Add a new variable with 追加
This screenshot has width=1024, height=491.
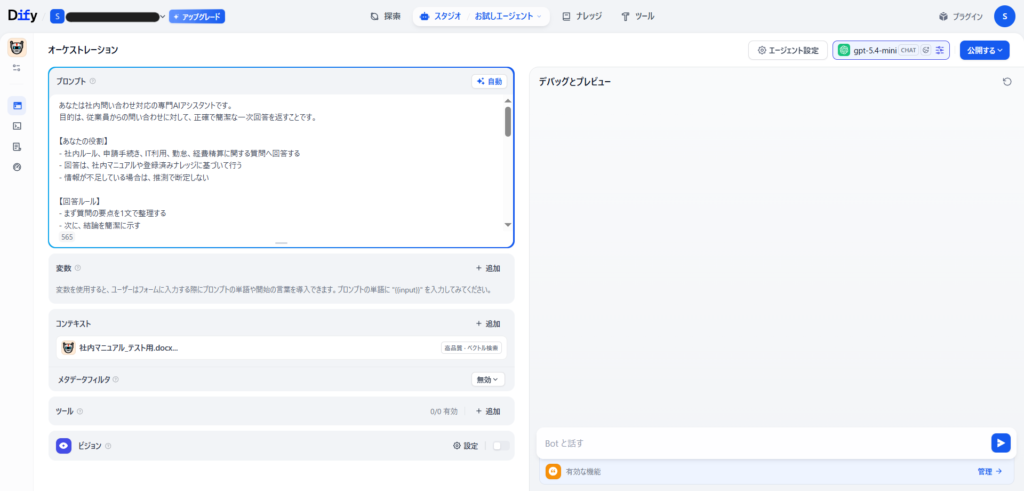tap(488, 268)
